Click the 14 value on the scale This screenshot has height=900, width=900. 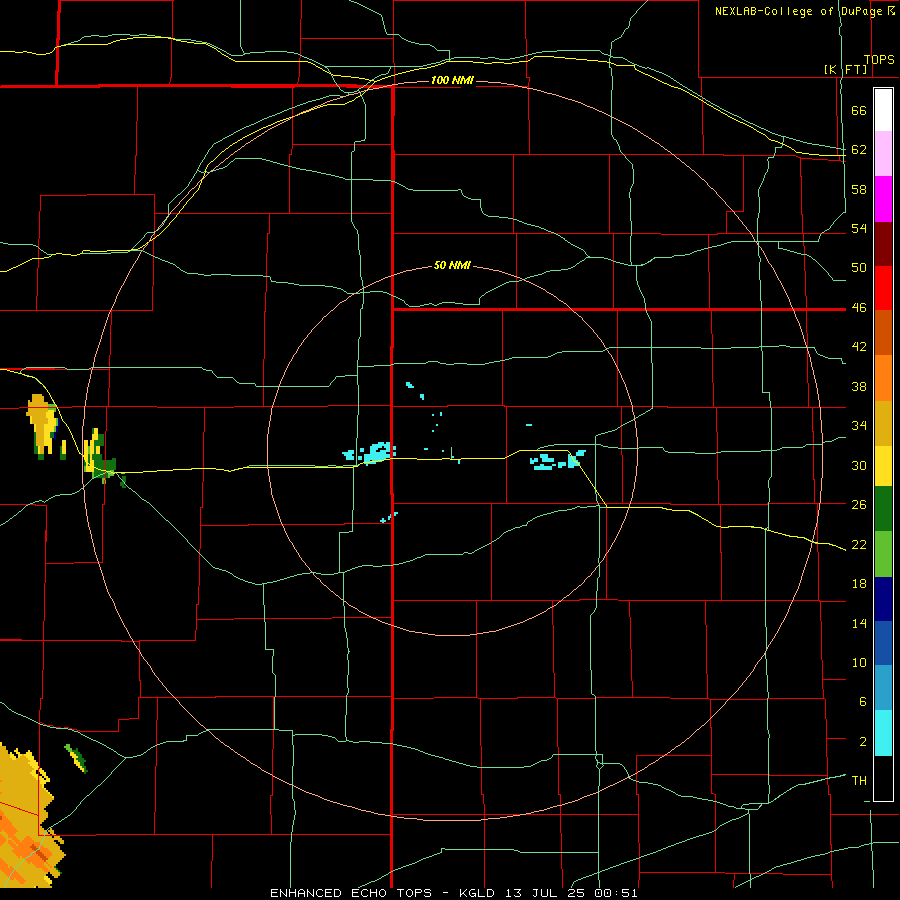pyautogui.click(x=859, y=623)
